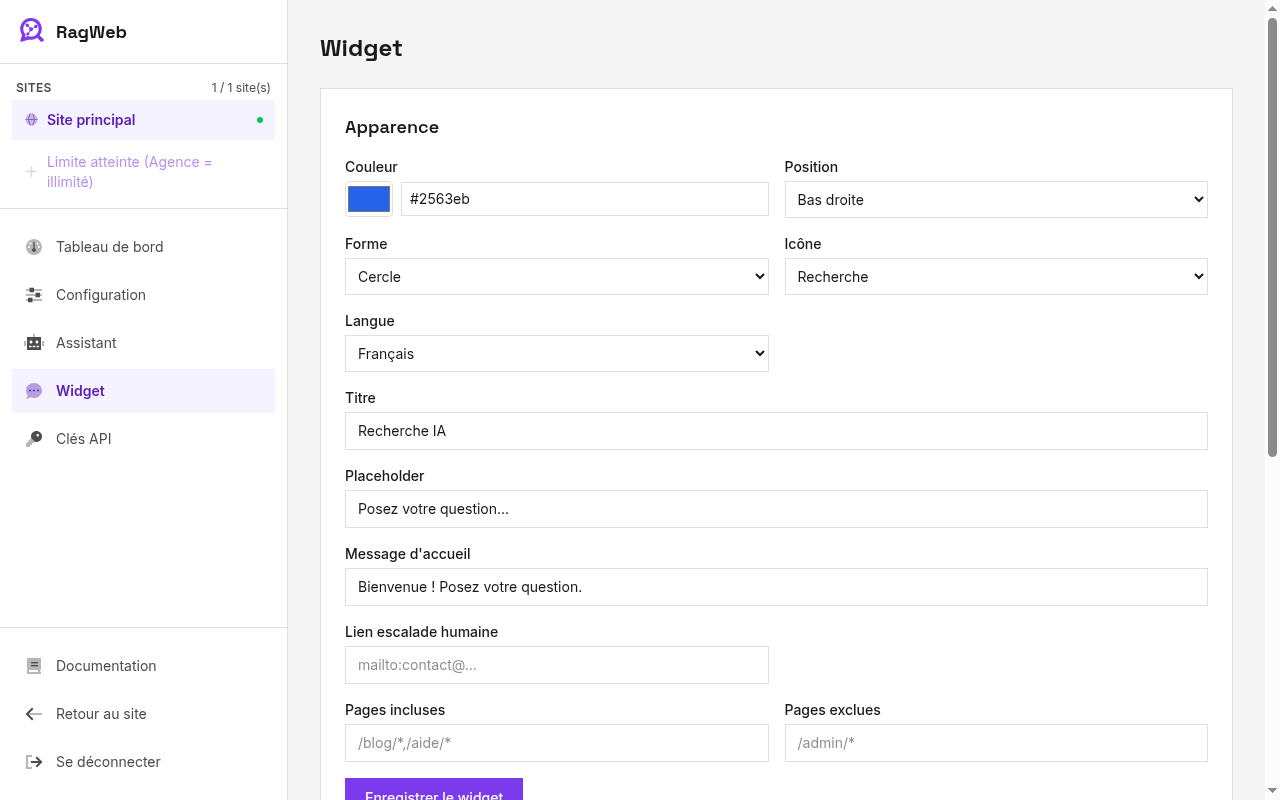1280x800 pixels.
Task: Go to Configuration section
Action: point(143,295)
